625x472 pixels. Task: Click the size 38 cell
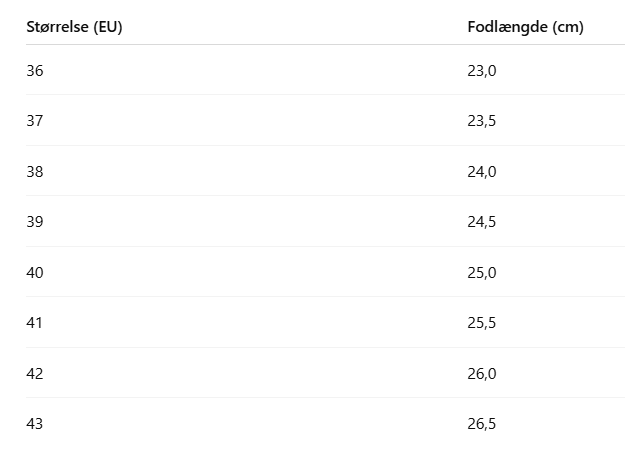coord(35,172)
